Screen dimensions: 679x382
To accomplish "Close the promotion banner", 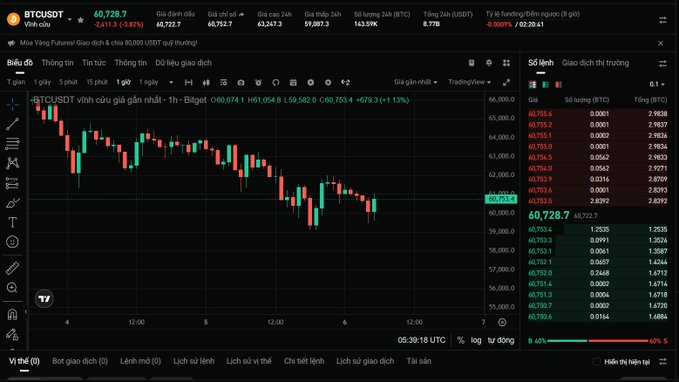I will pyautogui.click(x=660, y=43).
